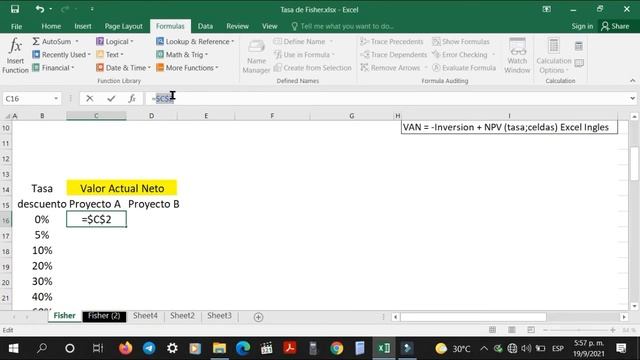Open the Name Manager
Screen dimensions: 640x360
(256, 56)
